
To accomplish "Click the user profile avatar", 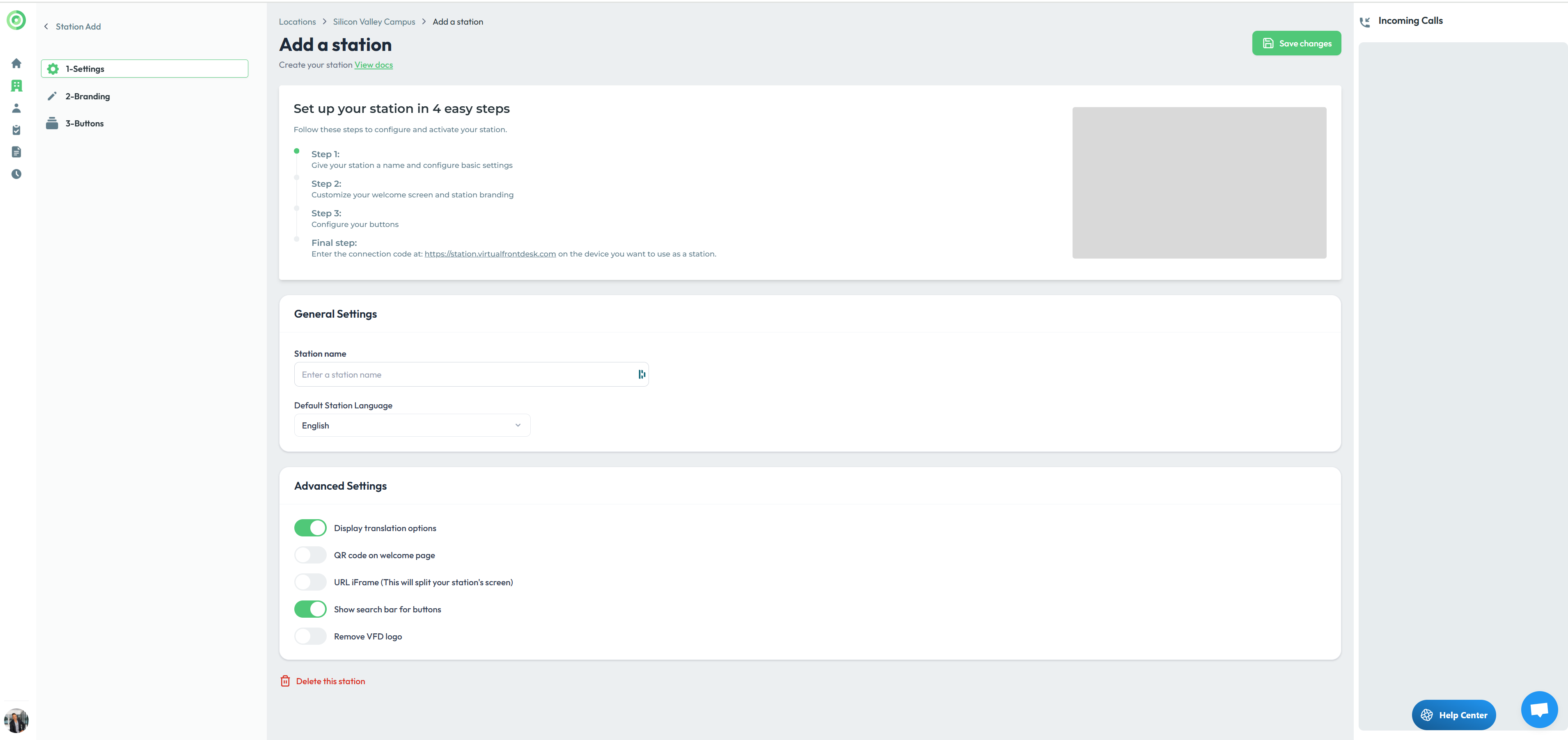I will coord(16,721).
